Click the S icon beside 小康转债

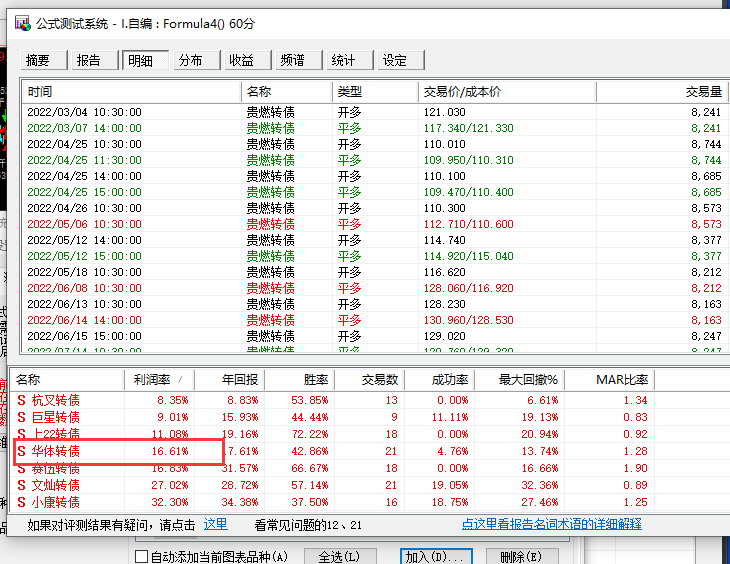[21, 503]
